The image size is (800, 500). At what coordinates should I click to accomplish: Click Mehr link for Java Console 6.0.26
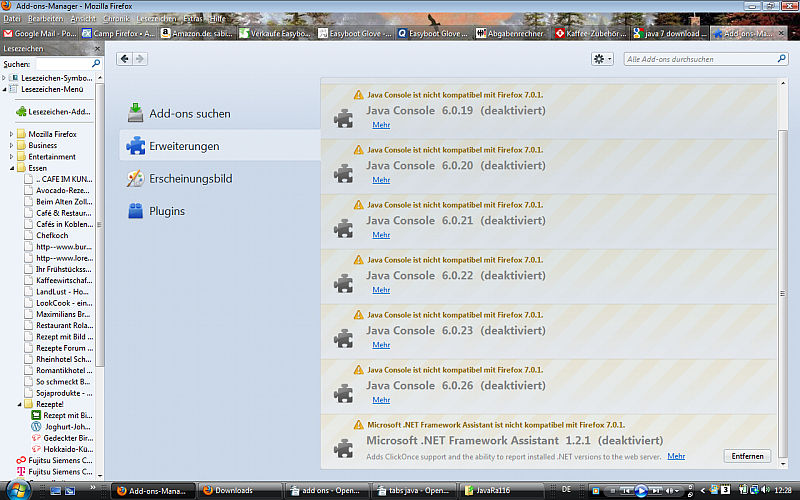point(381,400)
